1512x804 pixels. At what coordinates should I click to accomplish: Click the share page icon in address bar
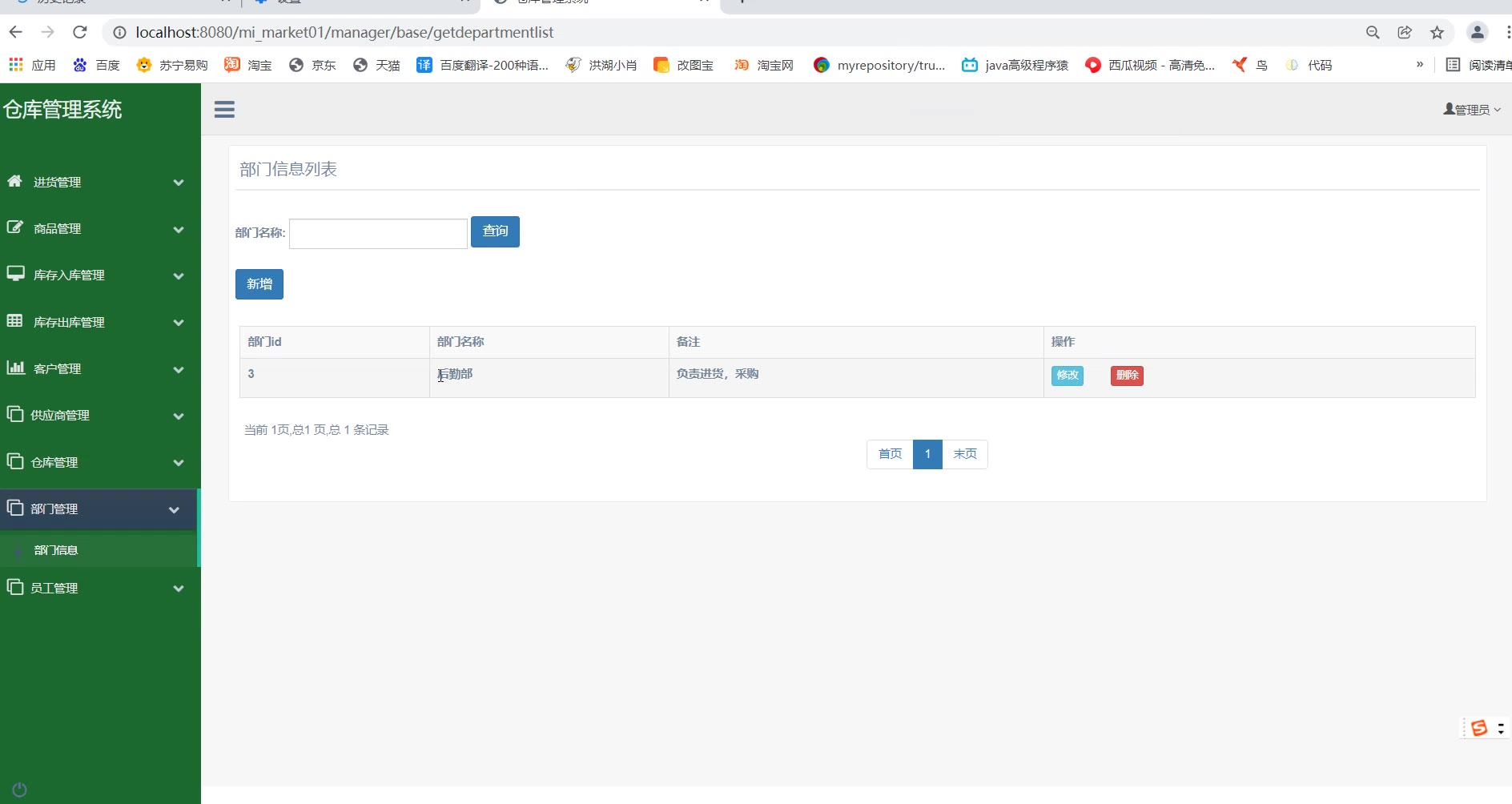[1405, 32]
